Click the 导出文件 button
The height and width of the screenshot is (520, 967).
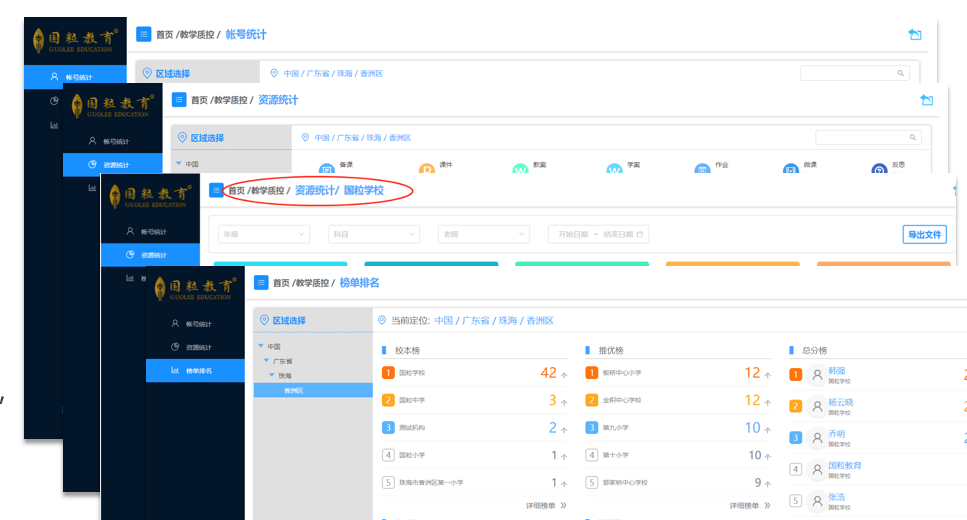(924, 235)
